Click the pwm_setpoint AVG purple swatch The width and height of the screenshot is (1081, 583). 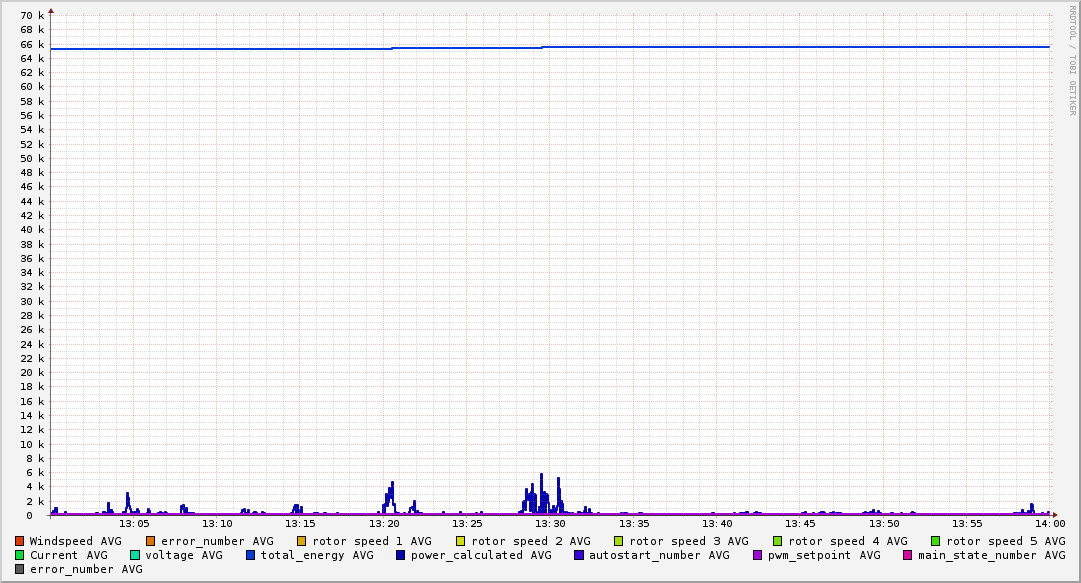757,555
